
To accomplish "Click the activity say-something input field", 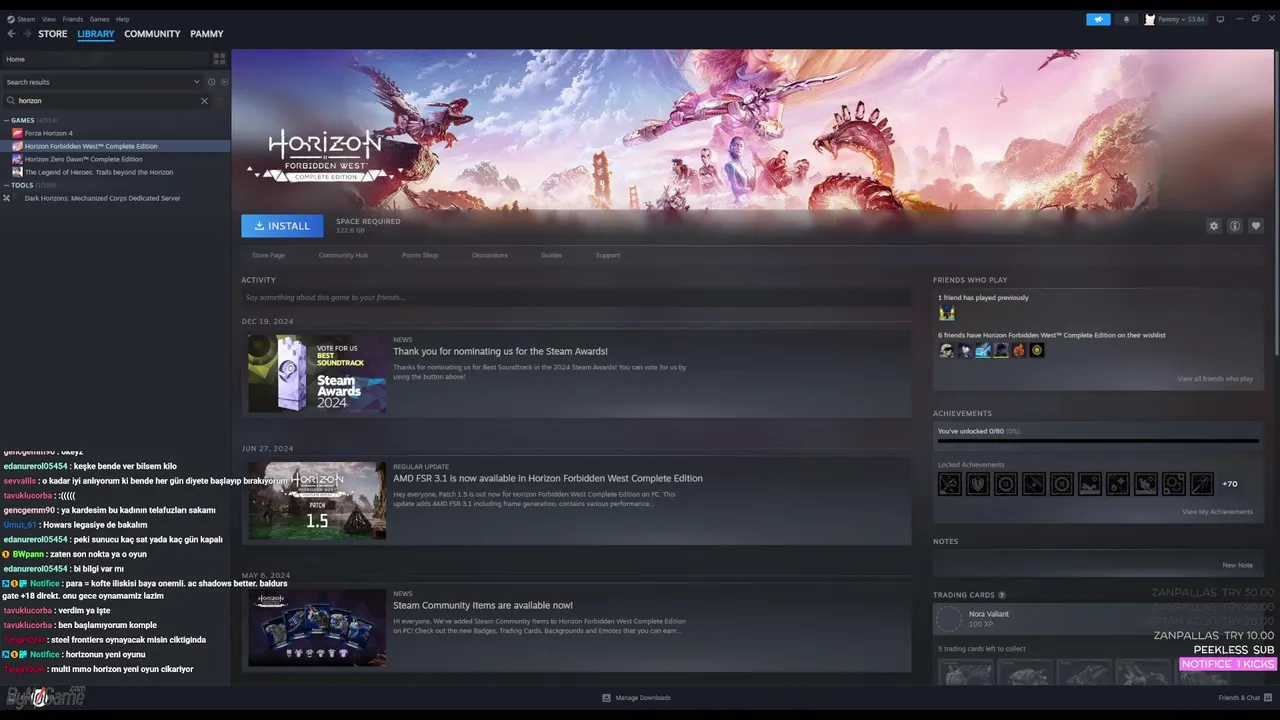I will pos(576,298).
